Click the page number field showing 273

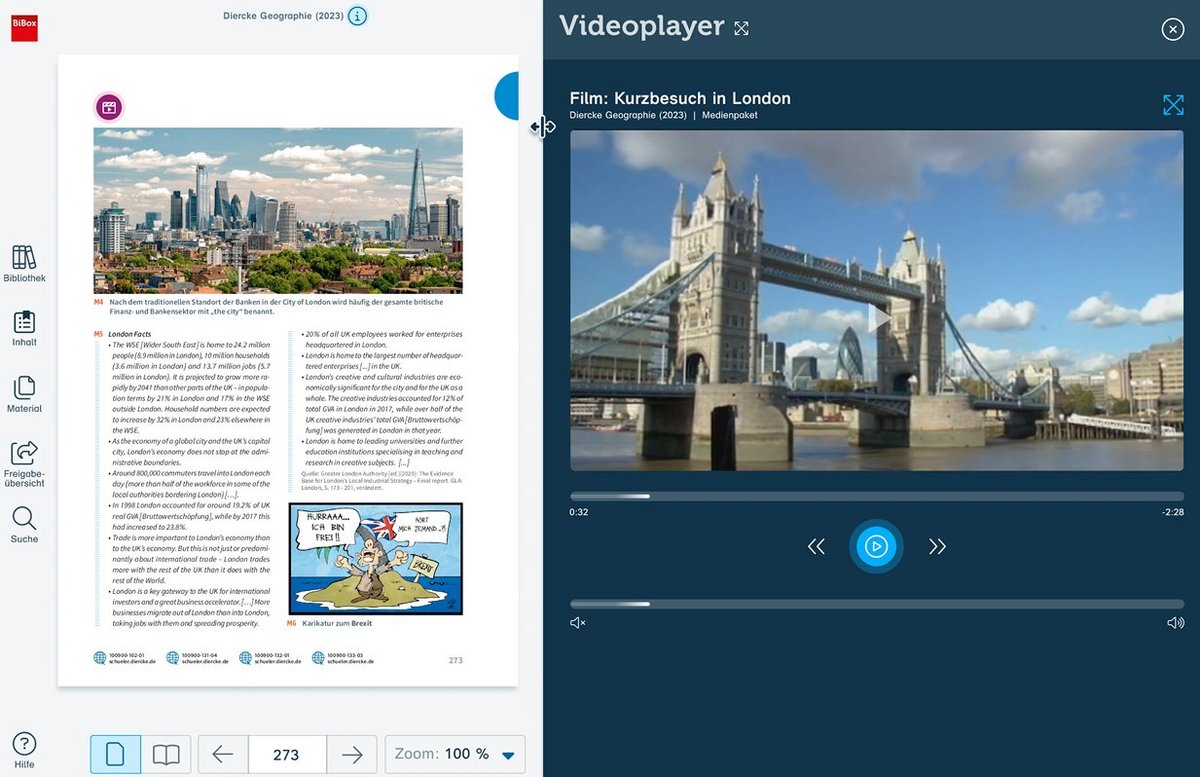(x=287, y=754)
